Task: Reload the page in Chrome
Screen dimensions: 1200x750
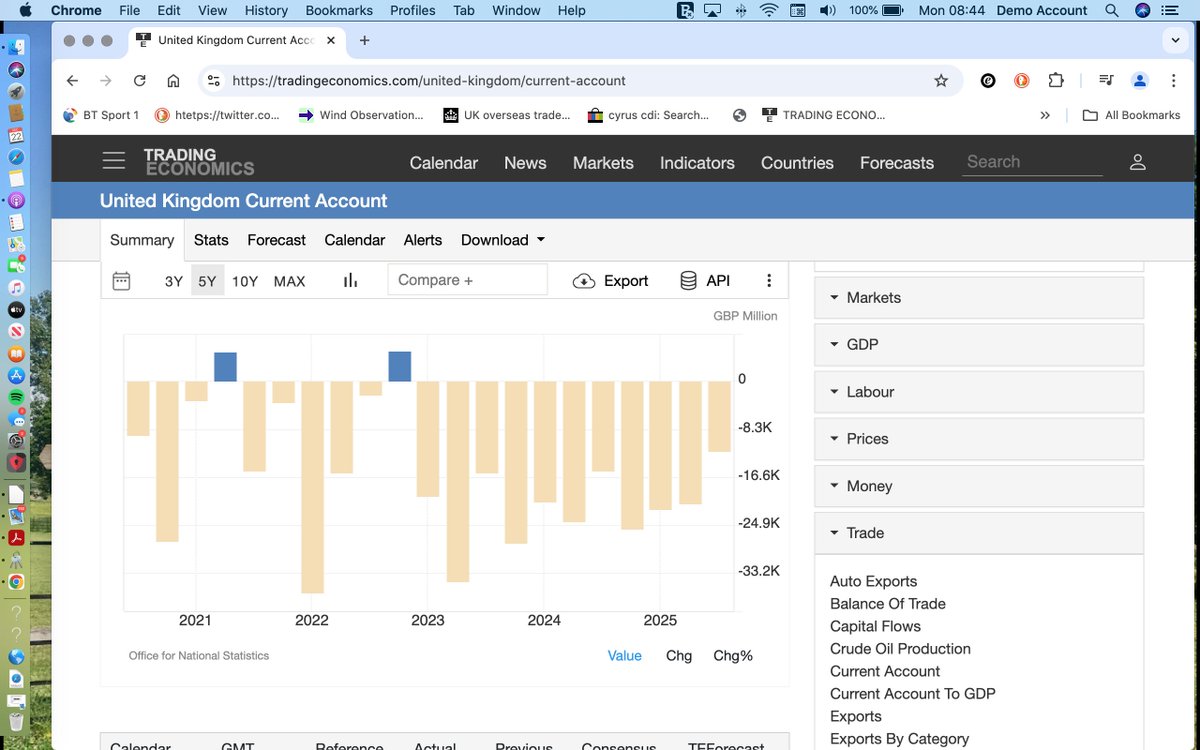Action: click(139, 81)
